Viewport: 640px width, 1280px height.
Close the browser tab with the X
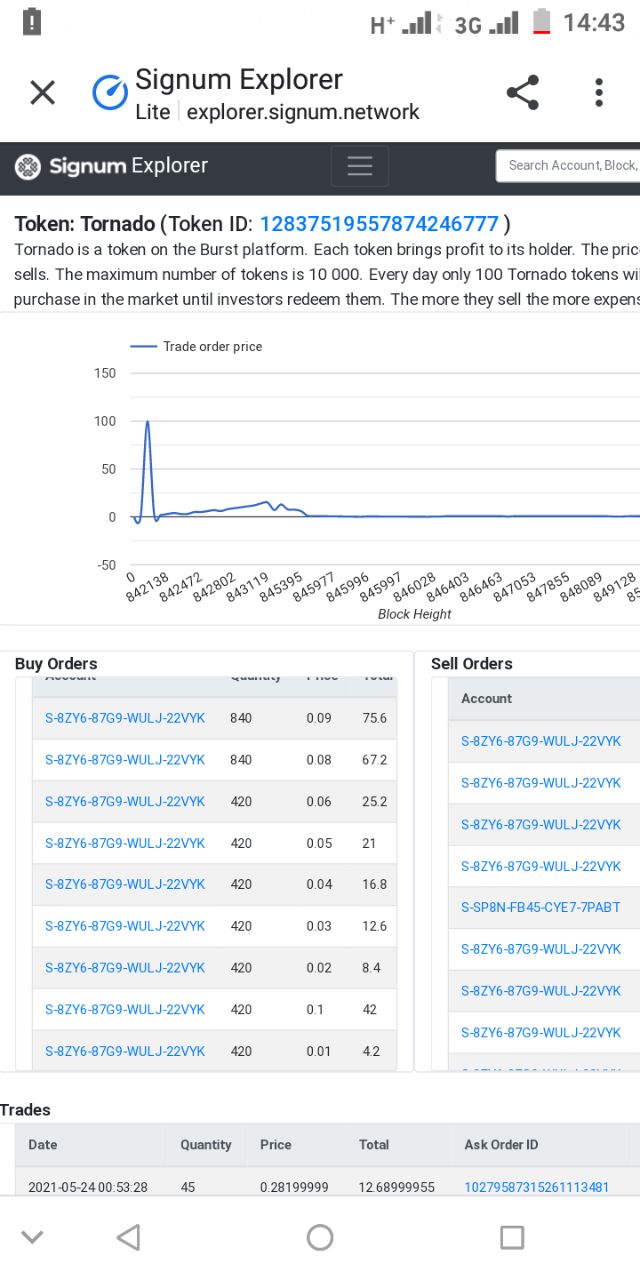coord(42,93)
